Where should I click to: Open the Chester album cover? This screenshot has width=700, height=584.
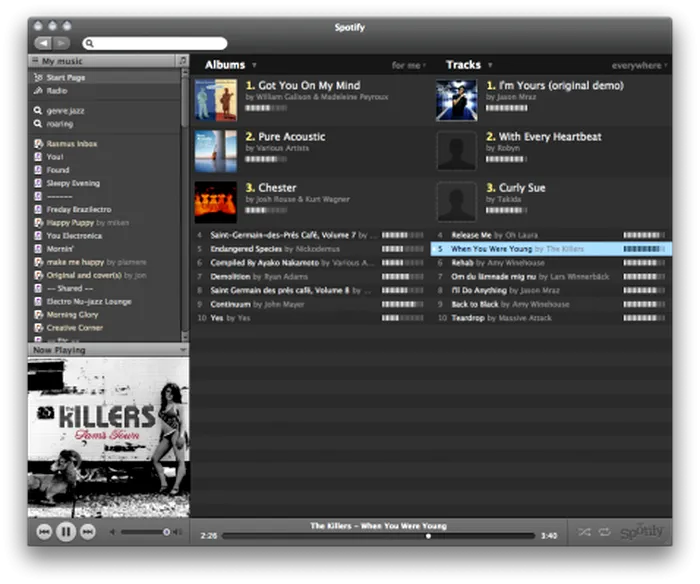[x=216, y=202]
